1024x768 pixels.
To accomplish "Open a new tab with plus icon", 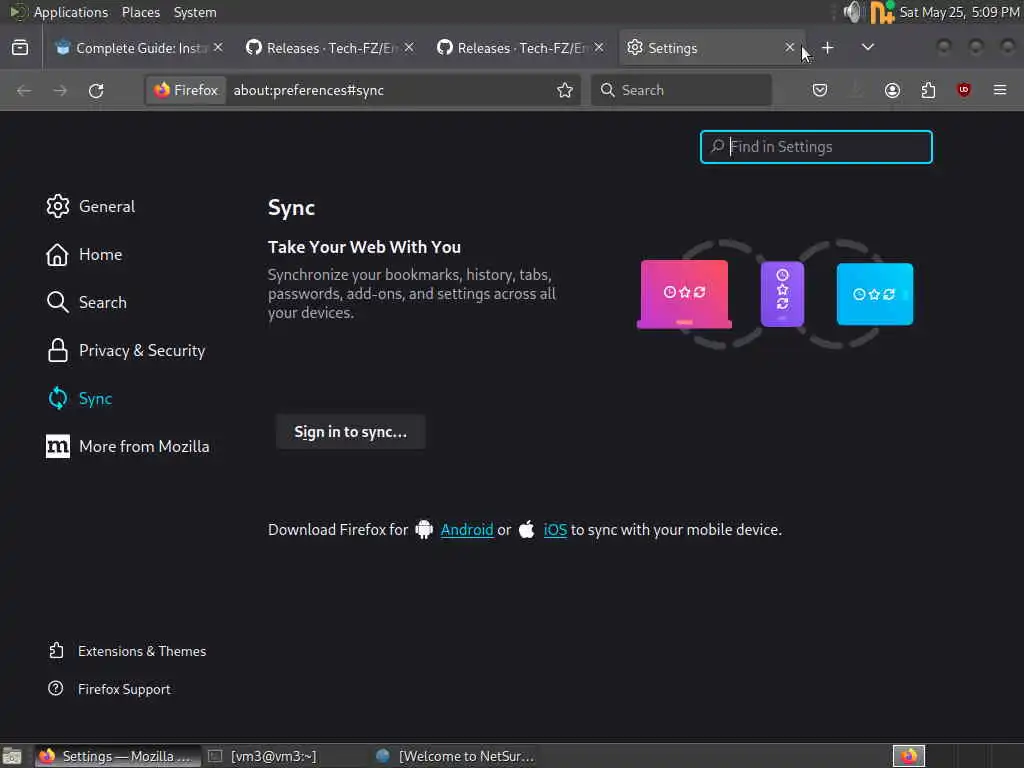I will tap(827, 48).
